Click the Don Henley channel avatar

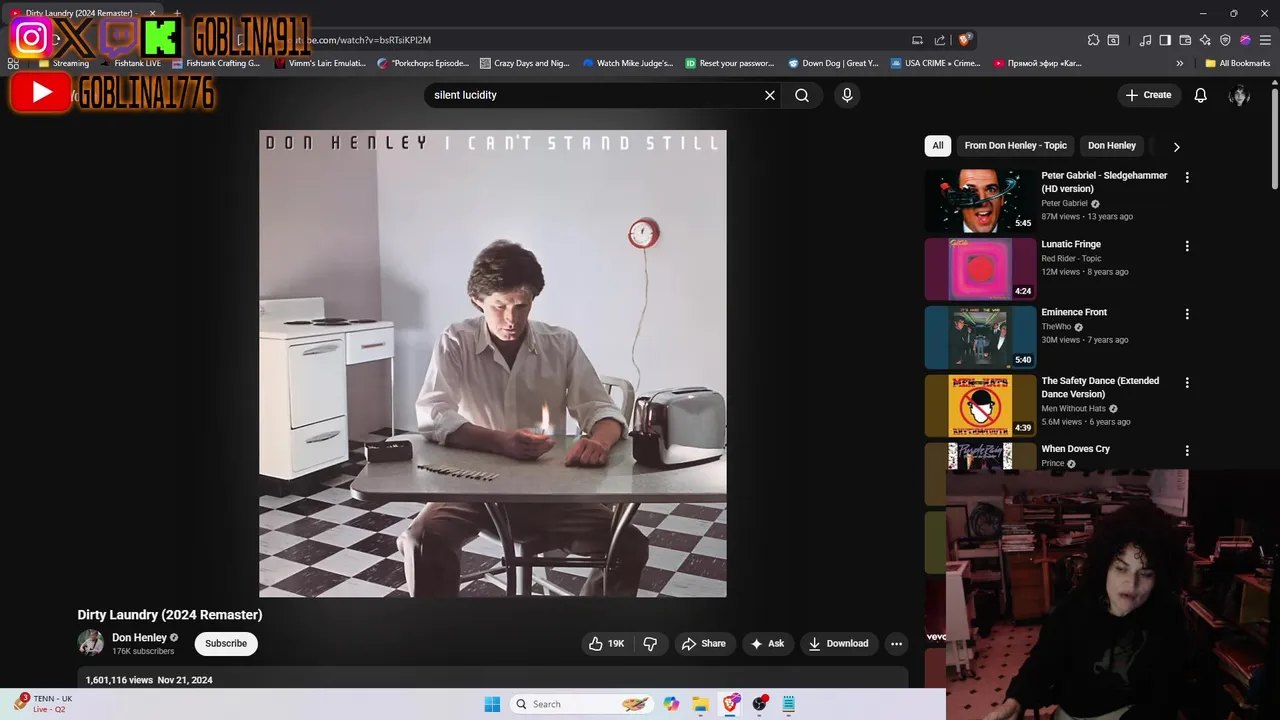tap(91, 643)
